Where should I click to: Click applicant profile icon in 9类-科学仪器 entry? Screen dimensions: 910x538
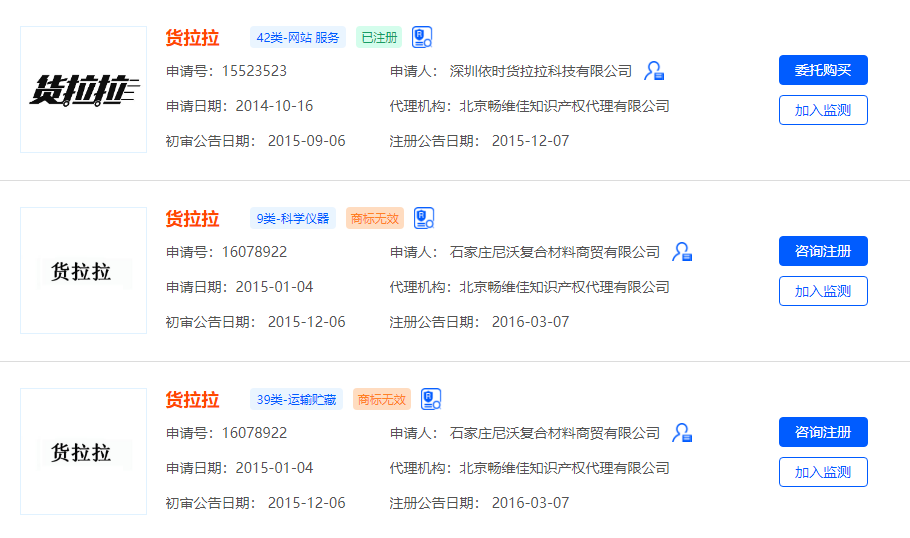click(682, 252)
